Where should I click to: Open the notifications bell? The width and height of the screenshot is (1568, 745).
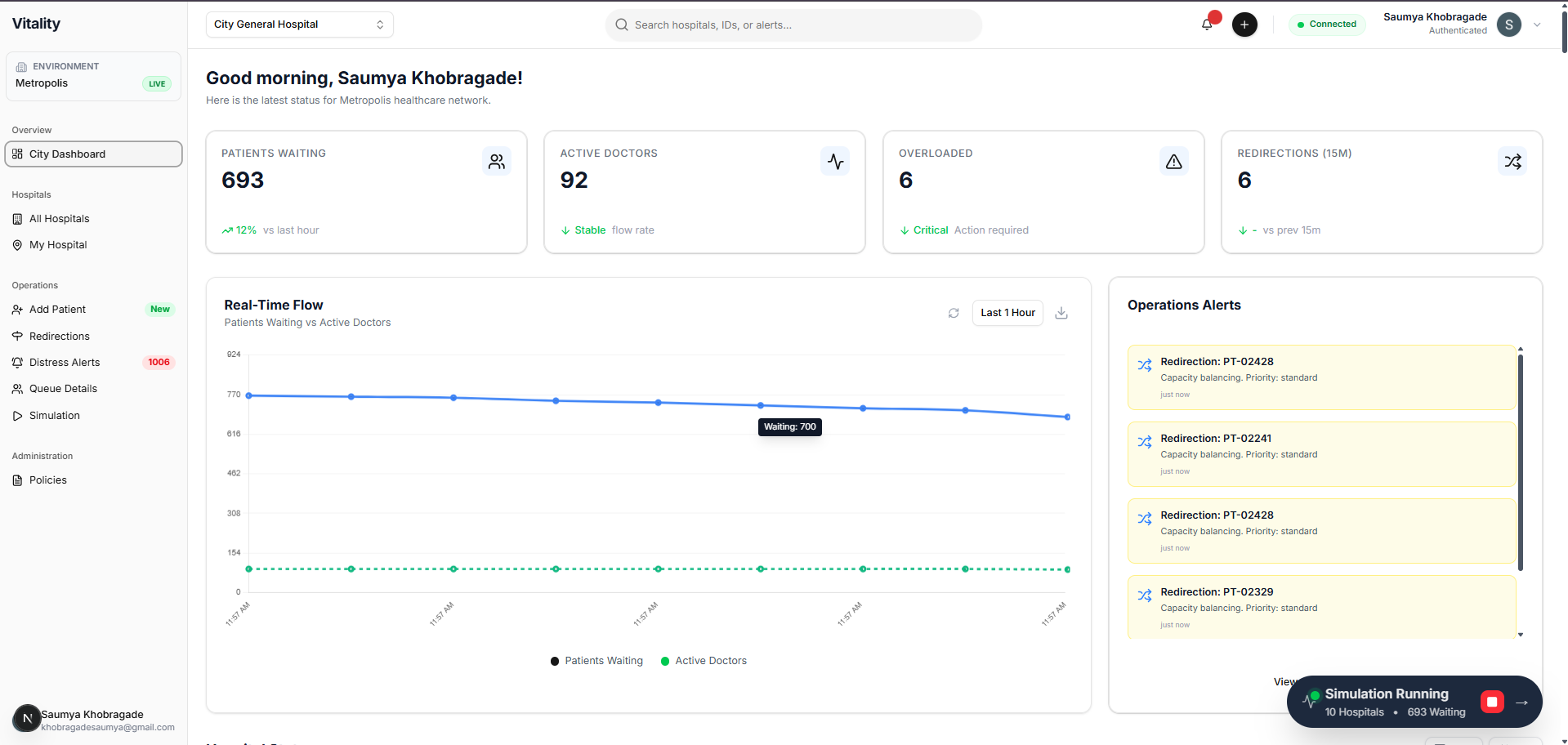point(1207,25)
